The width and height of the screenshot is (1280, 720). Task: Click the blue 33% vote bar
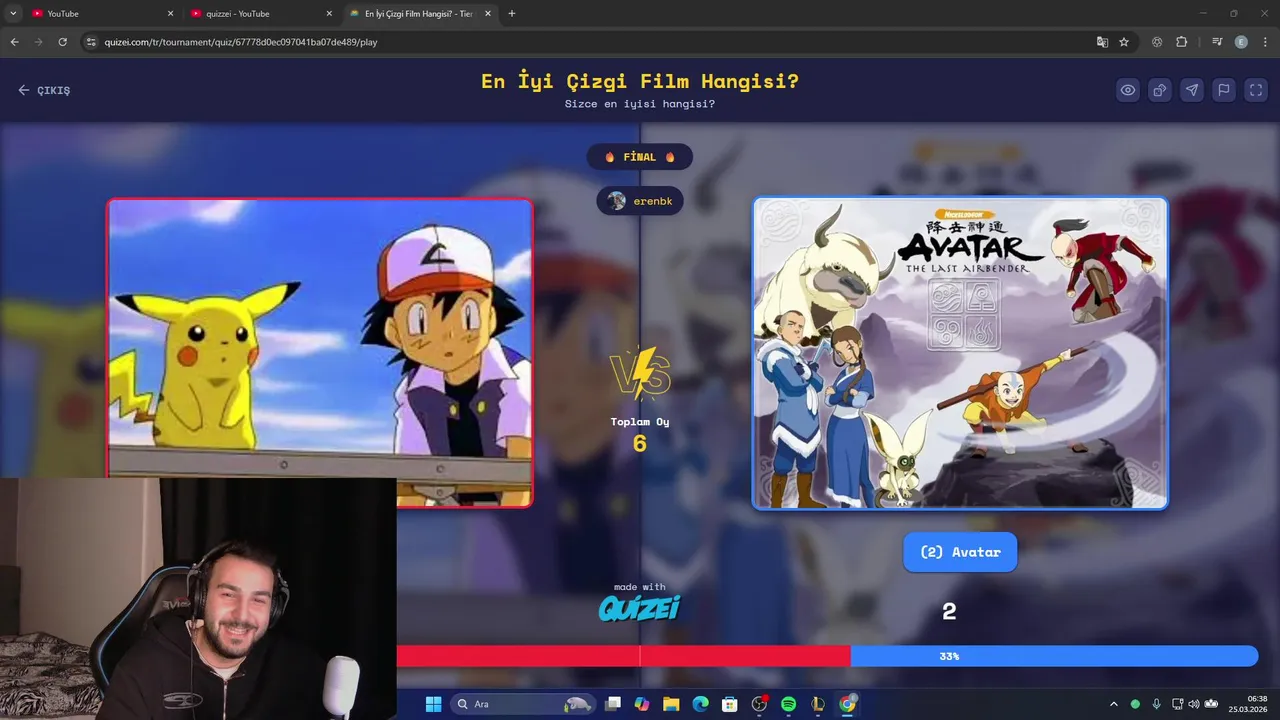pyautogui.click(x=1054, y=656)
